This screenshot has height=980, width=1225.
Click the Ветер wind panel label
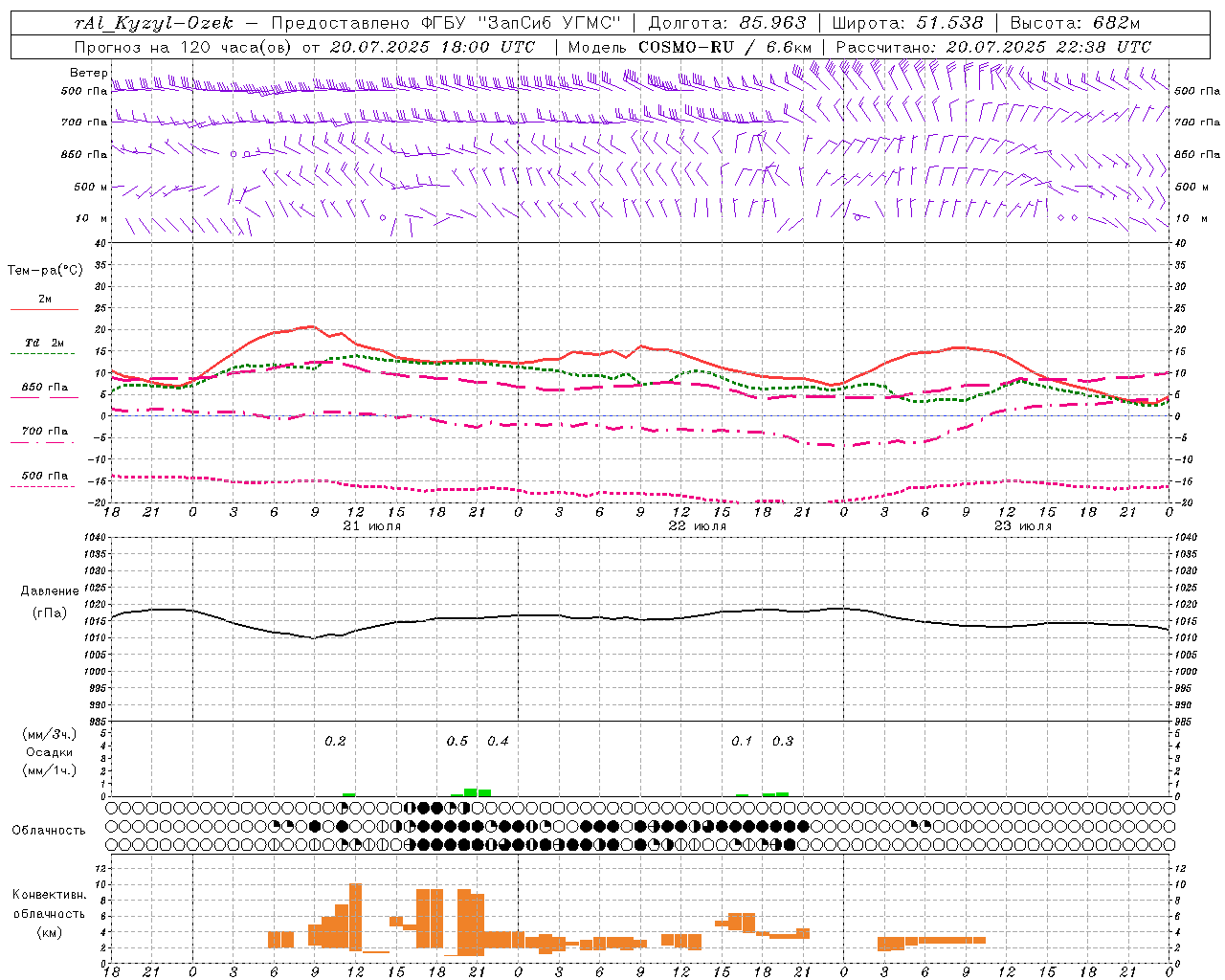88,73
